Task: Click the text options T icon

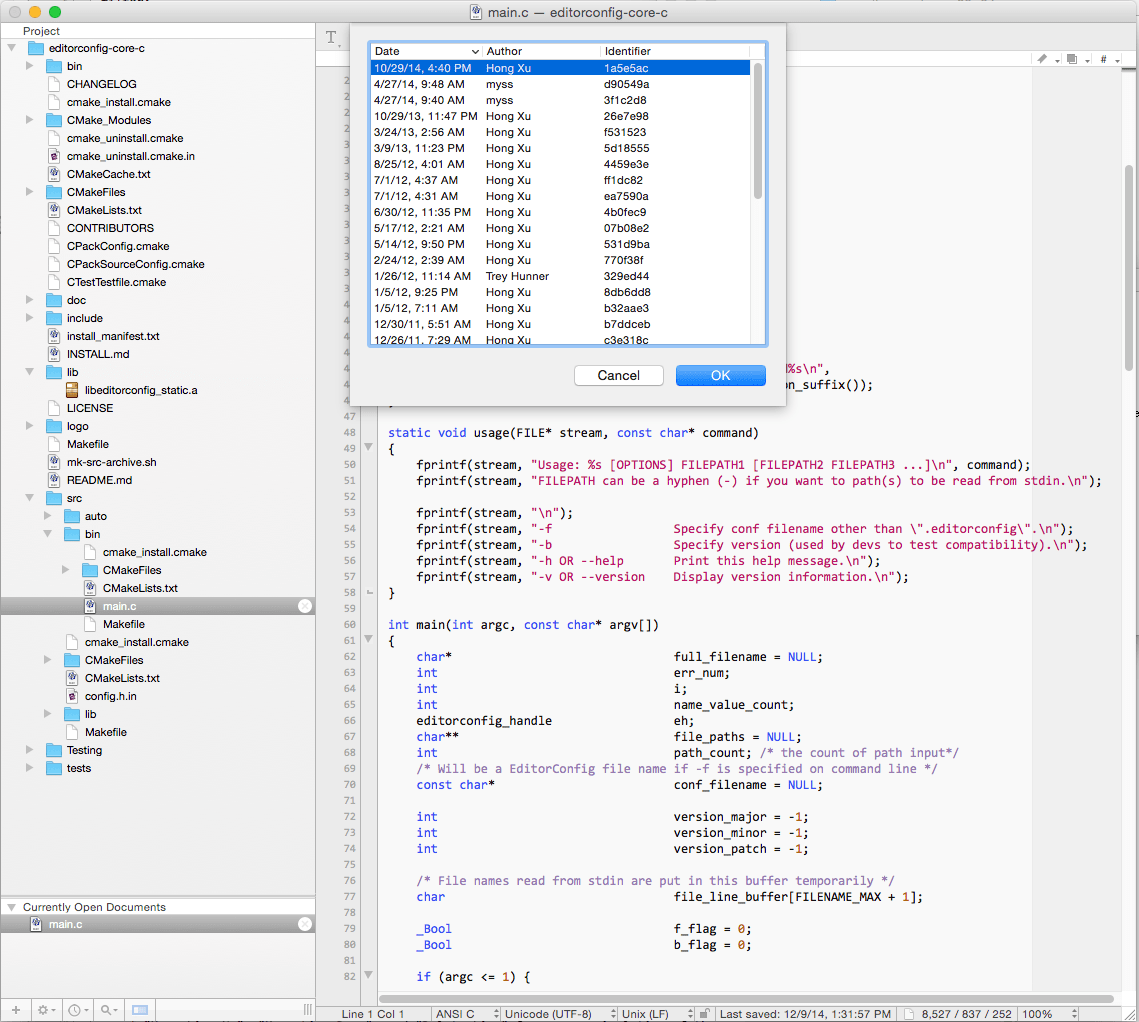Action: point(331,38)
